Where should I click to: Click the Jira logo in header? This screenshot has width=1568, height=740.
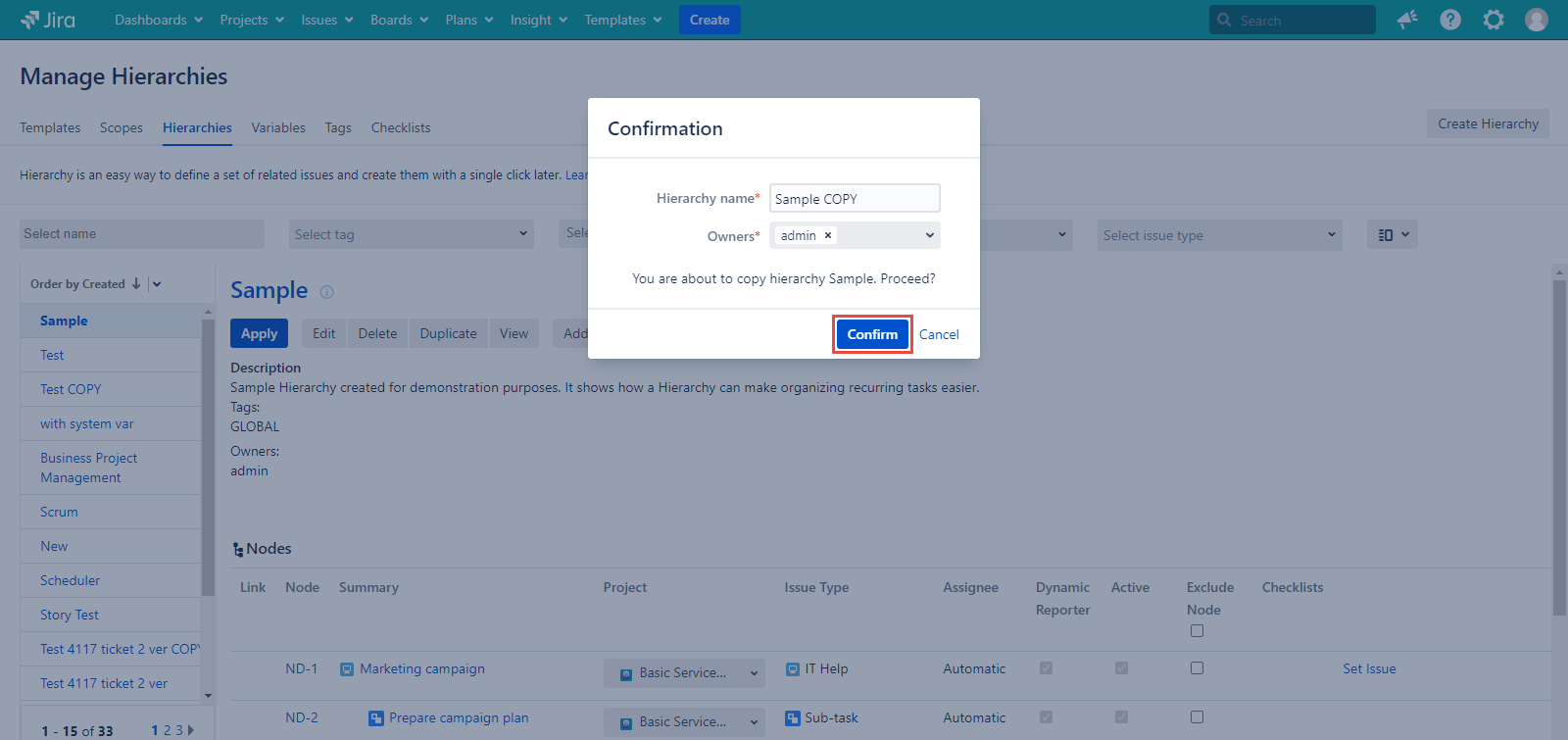click(47, 20)
